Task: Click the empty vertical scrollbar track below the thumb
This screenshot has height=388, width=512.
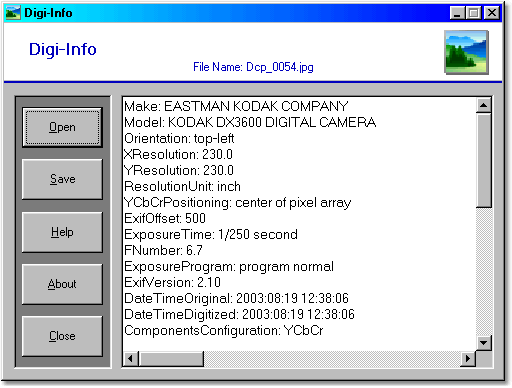Action: (x=483, y=271)
